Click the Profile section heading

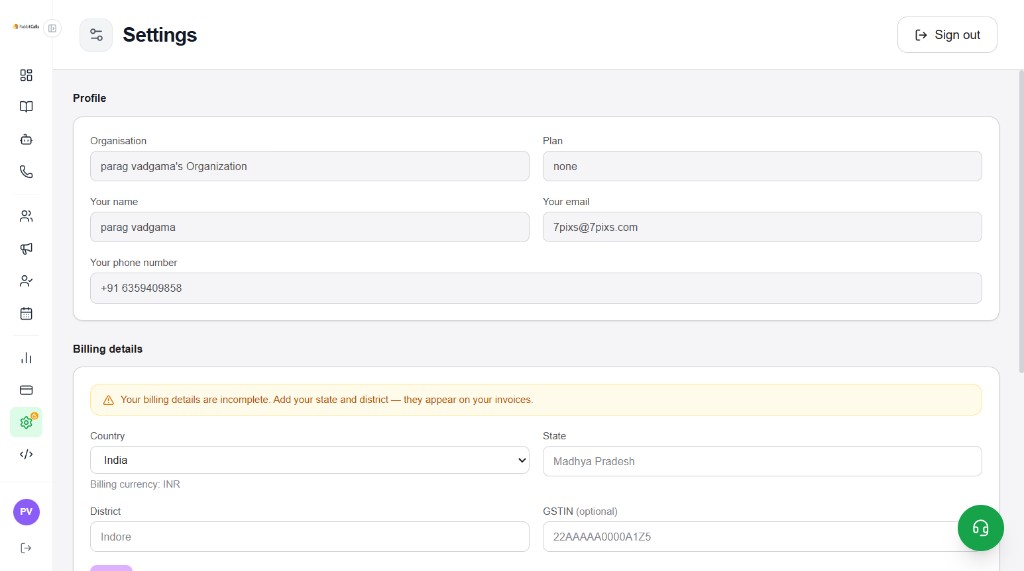[89, 98]
